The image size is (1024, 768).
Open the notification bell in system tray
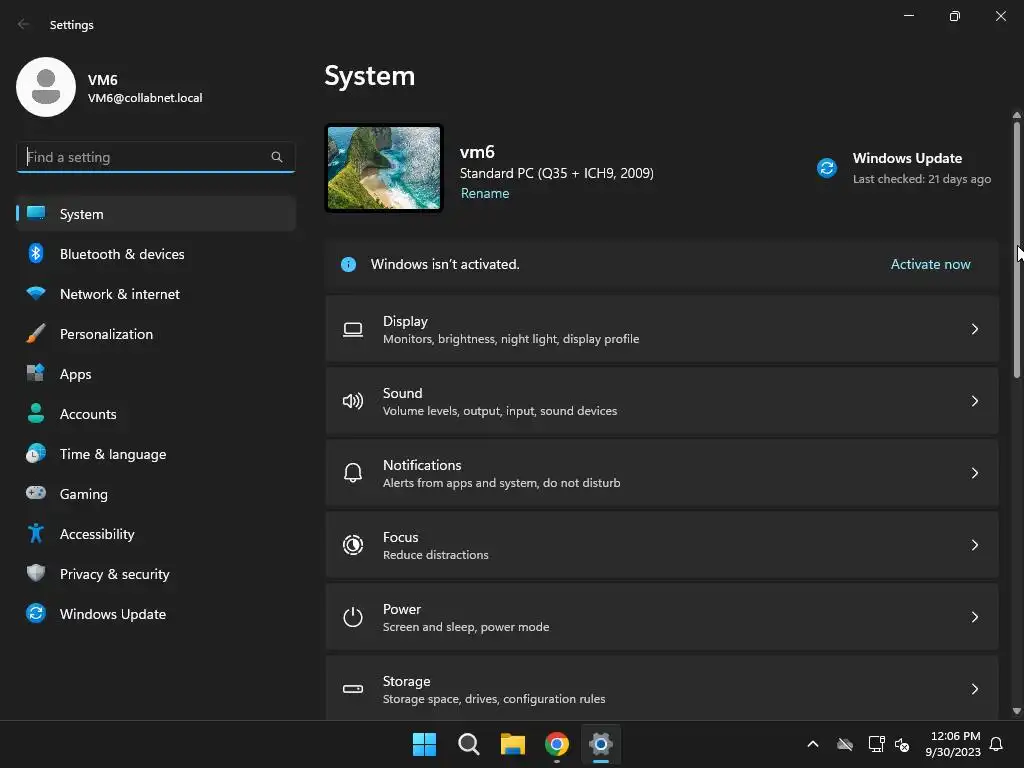(997, 744)
